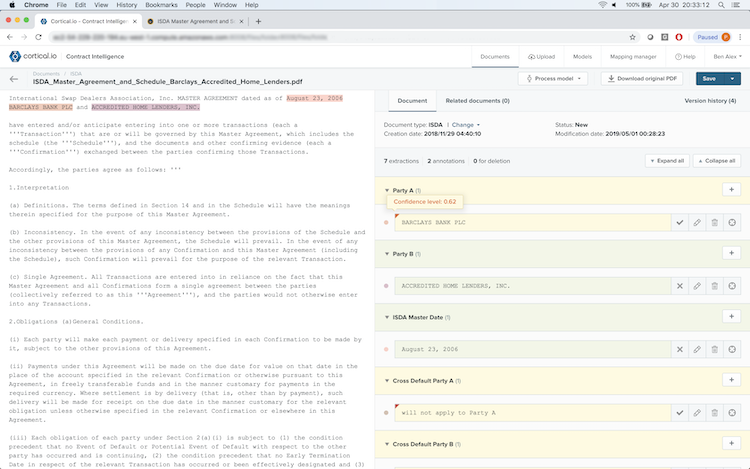Screen dimensions: 750x469
Task: Reject the ACCREDITED HOME LENDERS extraction X
Action: (680, 286)
